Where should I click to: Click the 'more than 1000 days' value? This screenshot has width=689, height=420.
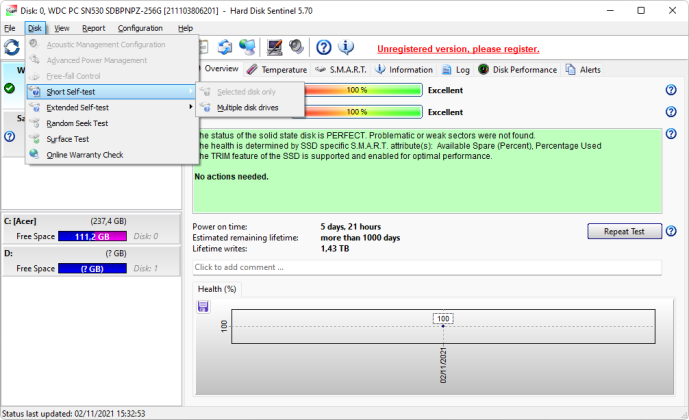[360, 238]
